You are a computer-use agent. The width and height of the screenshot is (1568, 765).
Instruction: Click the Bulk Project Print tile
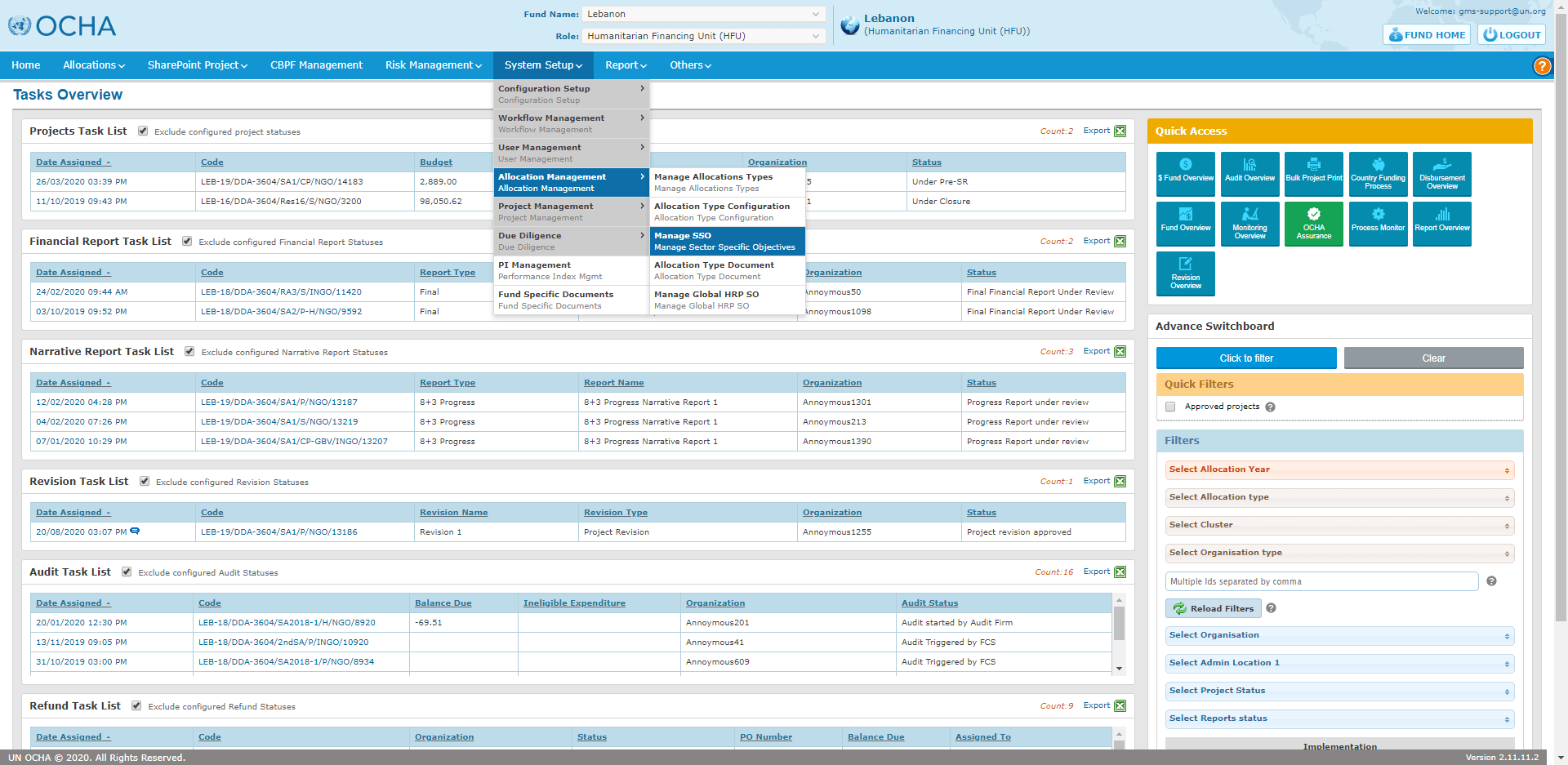1313,173
